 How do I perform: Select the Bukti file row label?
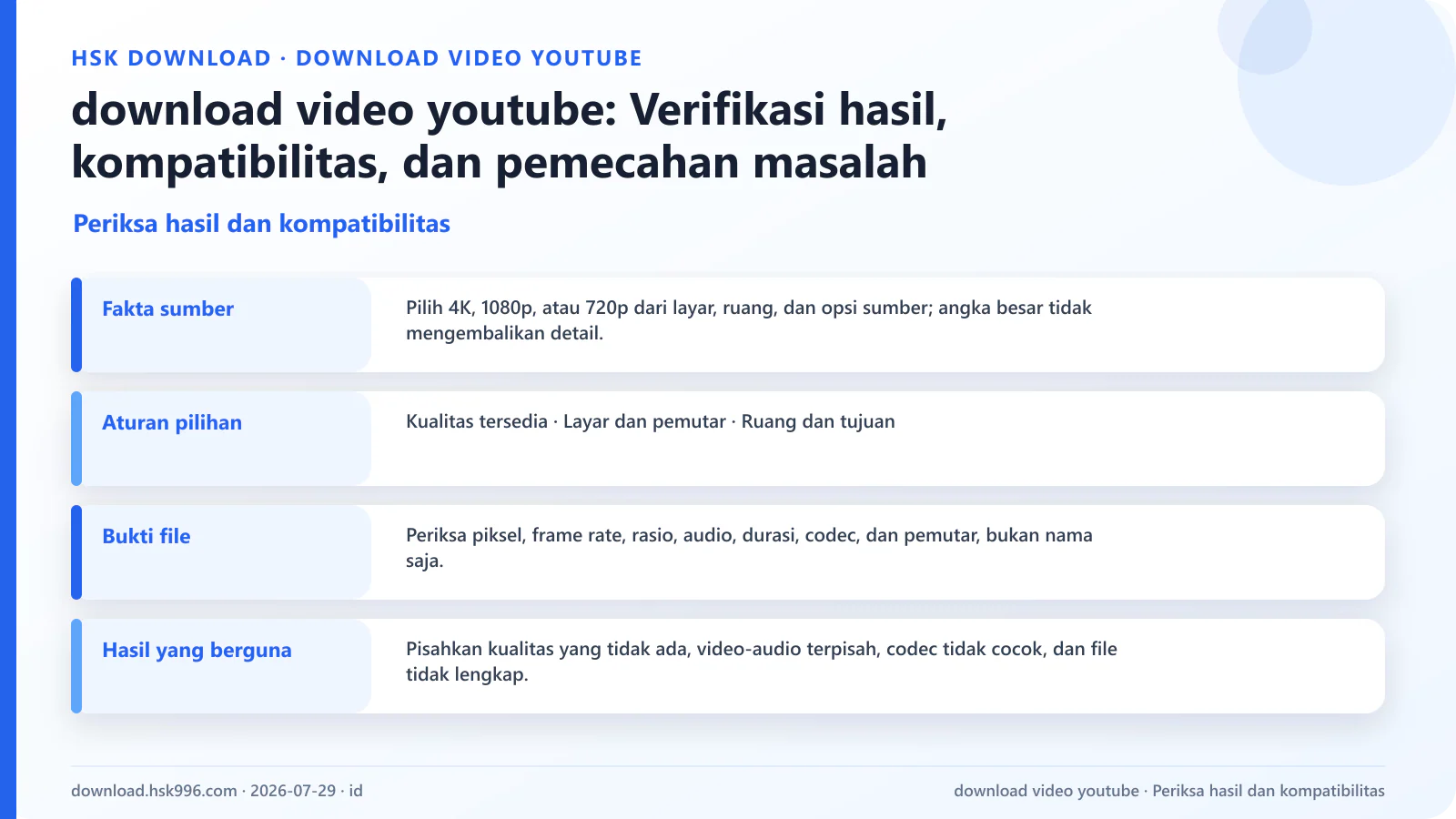(x=147, y=536)
